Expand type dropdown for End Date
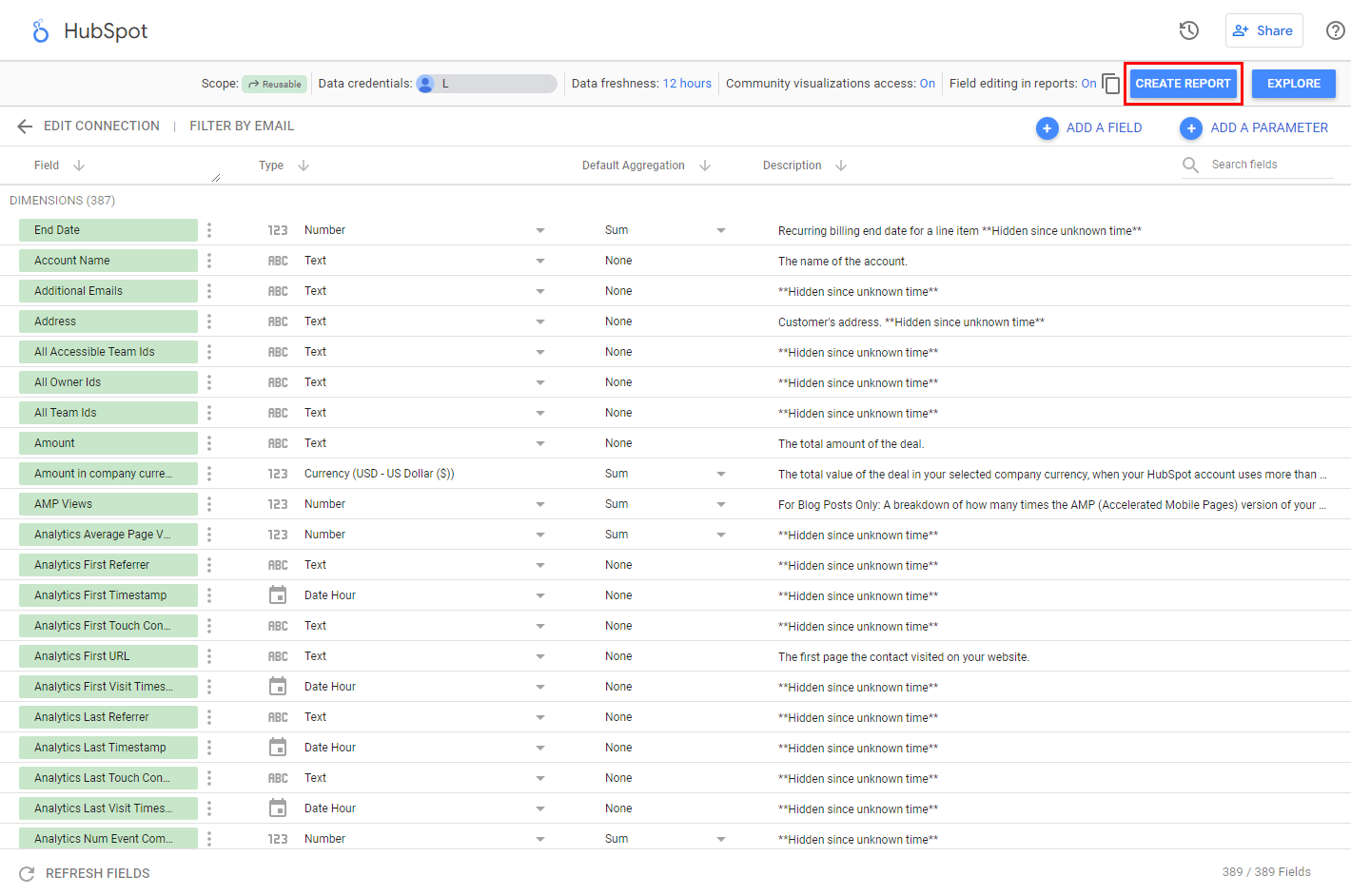 pos(540,230)
